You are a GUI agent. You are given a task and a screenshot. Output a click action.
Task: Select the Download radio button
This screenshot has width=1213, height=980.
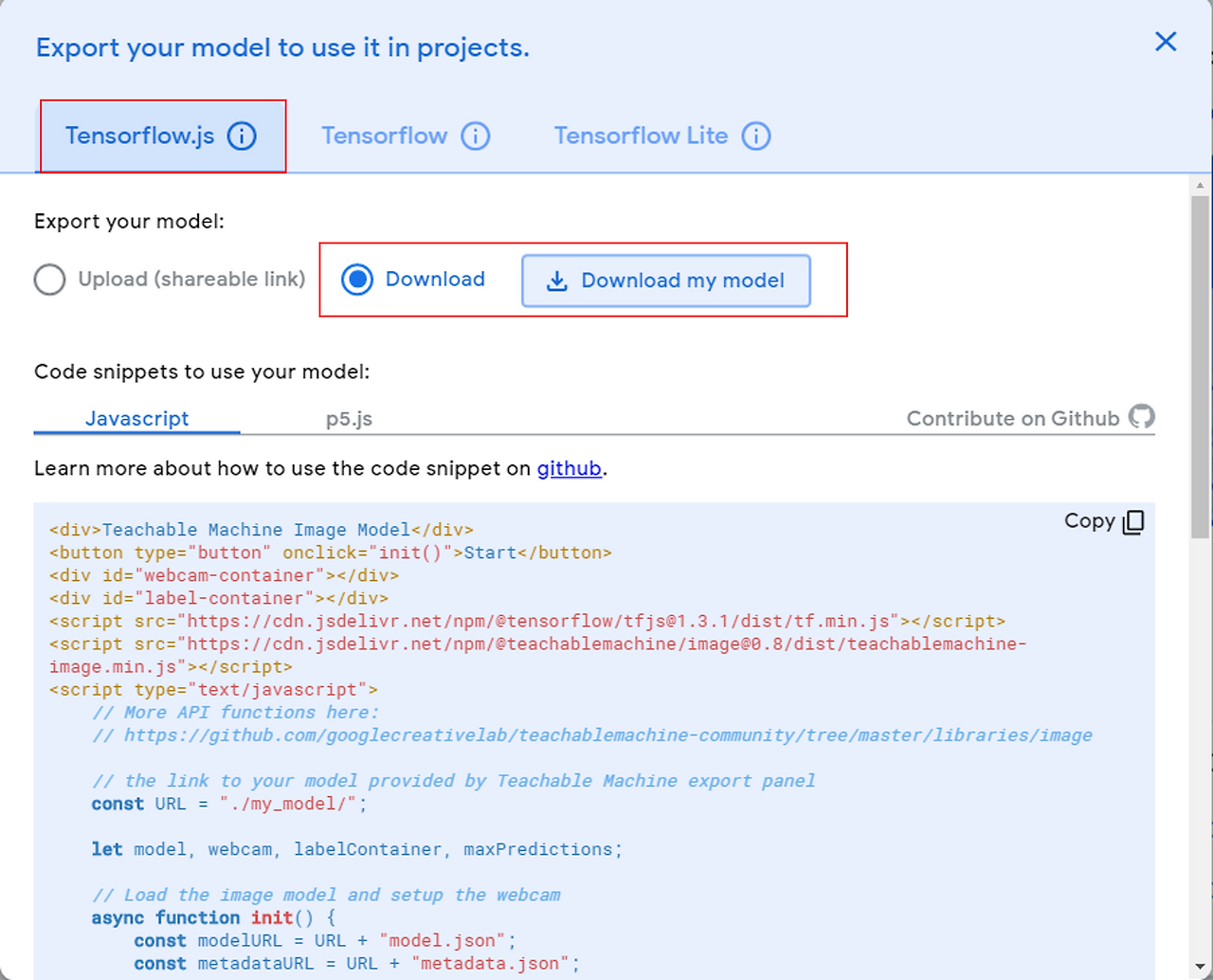(x=357, y=280)
